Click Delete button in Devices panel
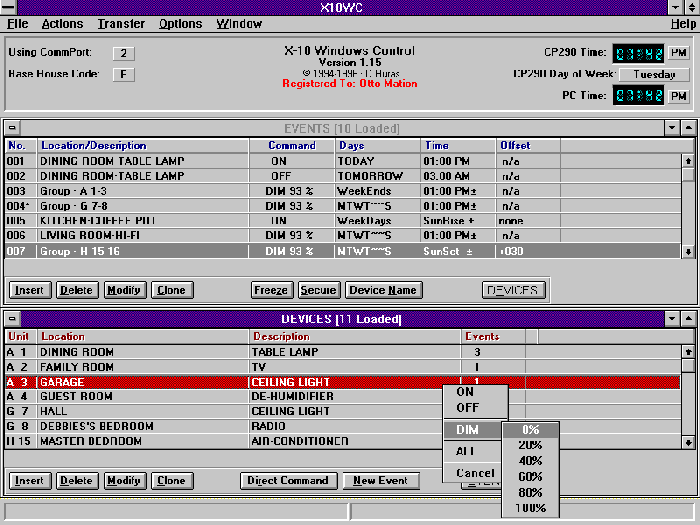The width and height of the screenshot is (700, 525). pos(77,481)
